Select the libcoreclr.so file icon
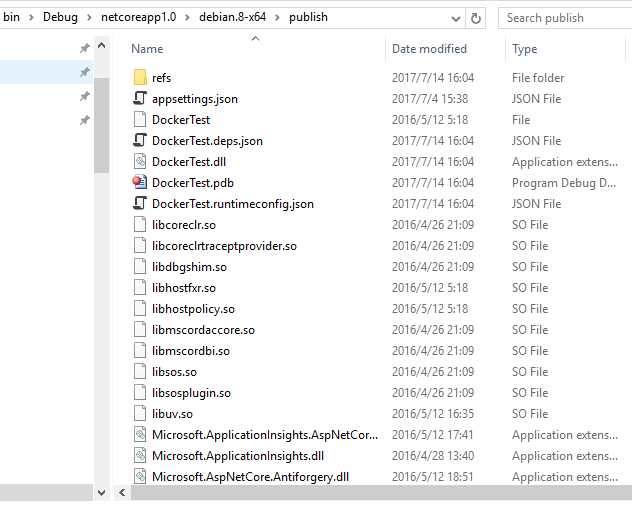 click(x=140, y=224)
